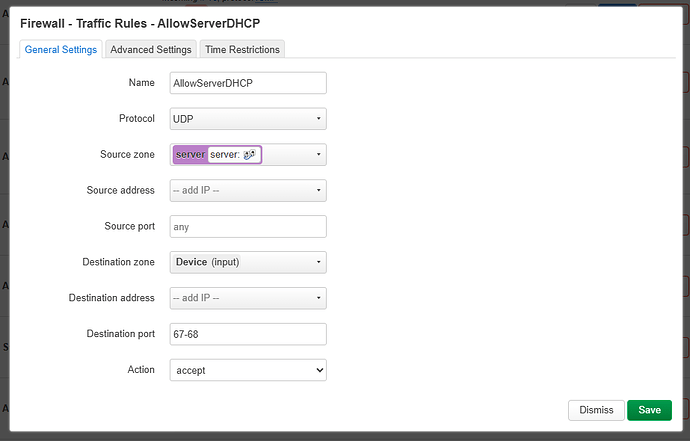
Task: Dismiss the traffic rule dialog
Action: tap(596, 410)
